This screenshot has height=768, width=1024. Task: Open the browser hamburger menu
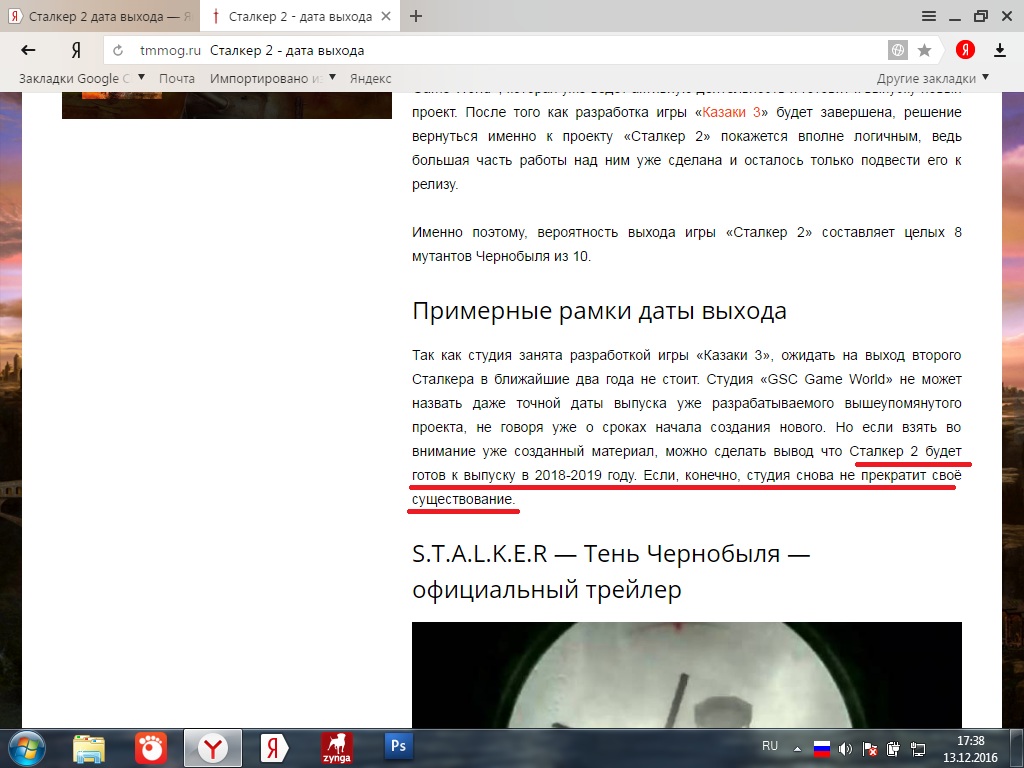929,16
